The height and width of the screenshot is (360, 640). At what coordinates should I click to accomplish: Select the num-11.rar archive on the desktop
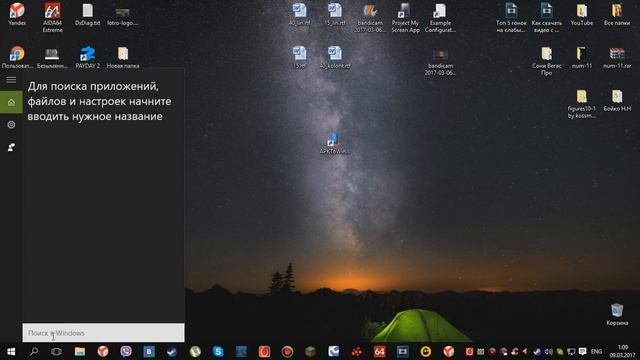tap(617, 57)
